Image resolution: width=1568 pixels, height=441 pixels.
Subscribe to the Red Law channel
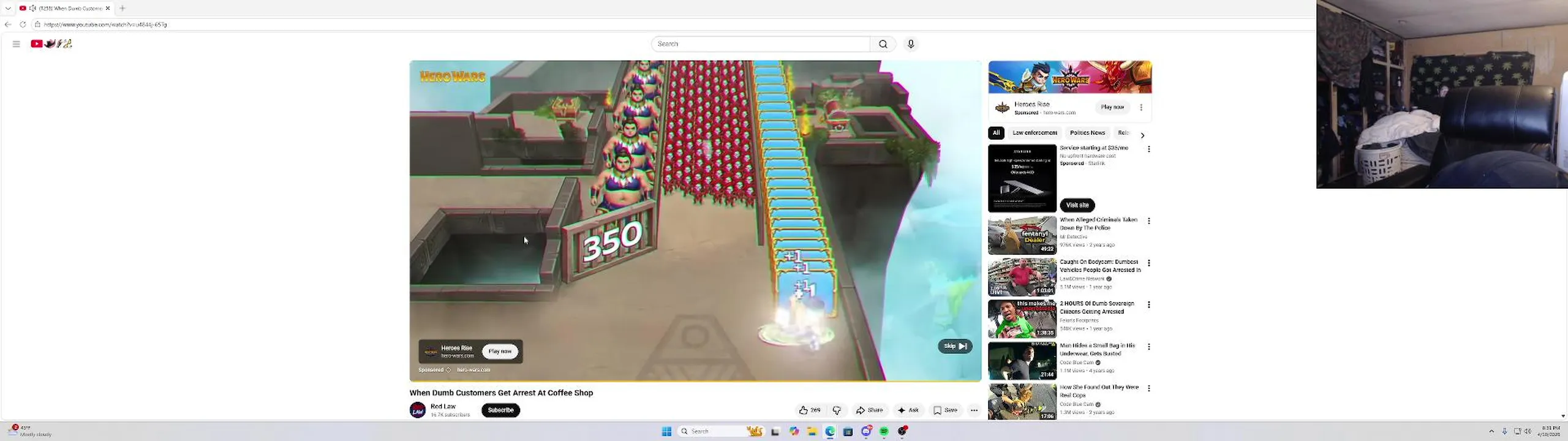[500, 410]
